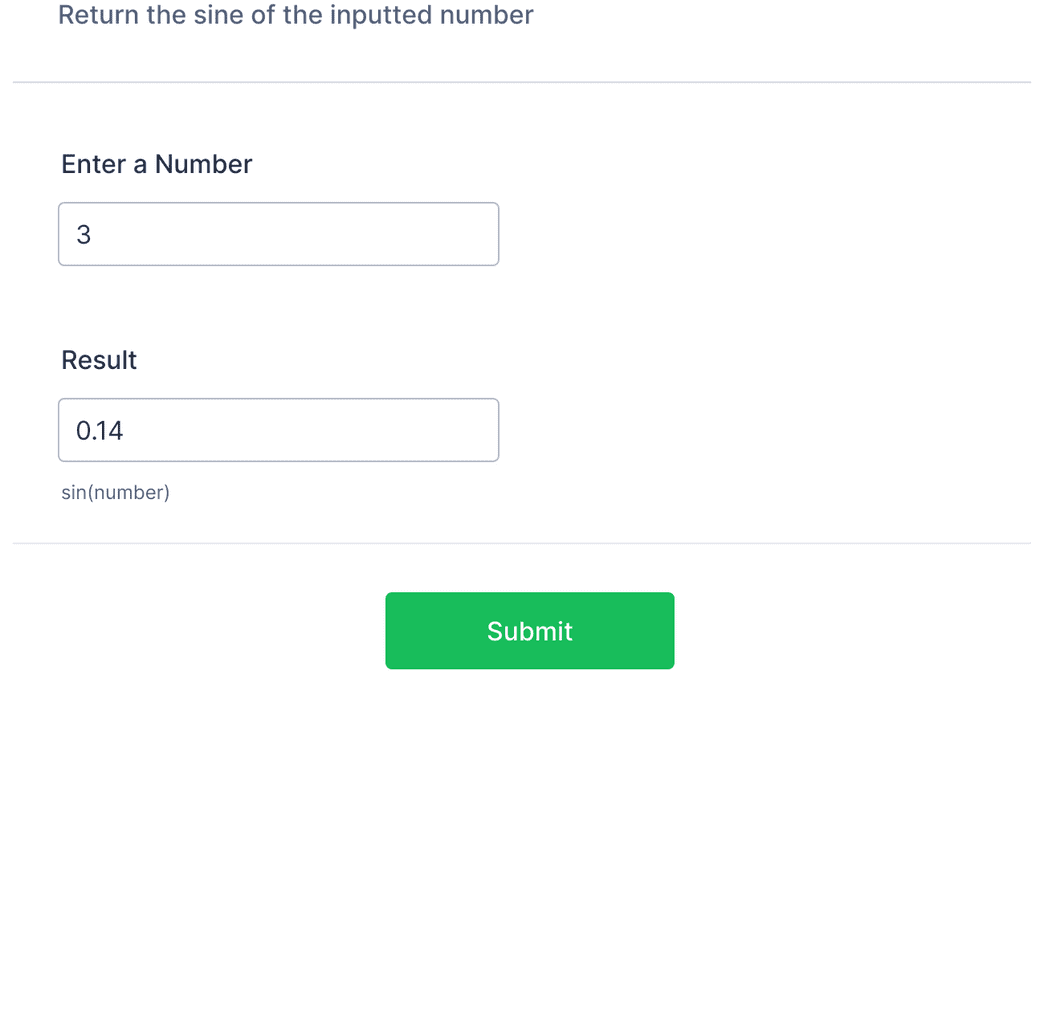Click the left portion of the number field

(x=110, y=233)
